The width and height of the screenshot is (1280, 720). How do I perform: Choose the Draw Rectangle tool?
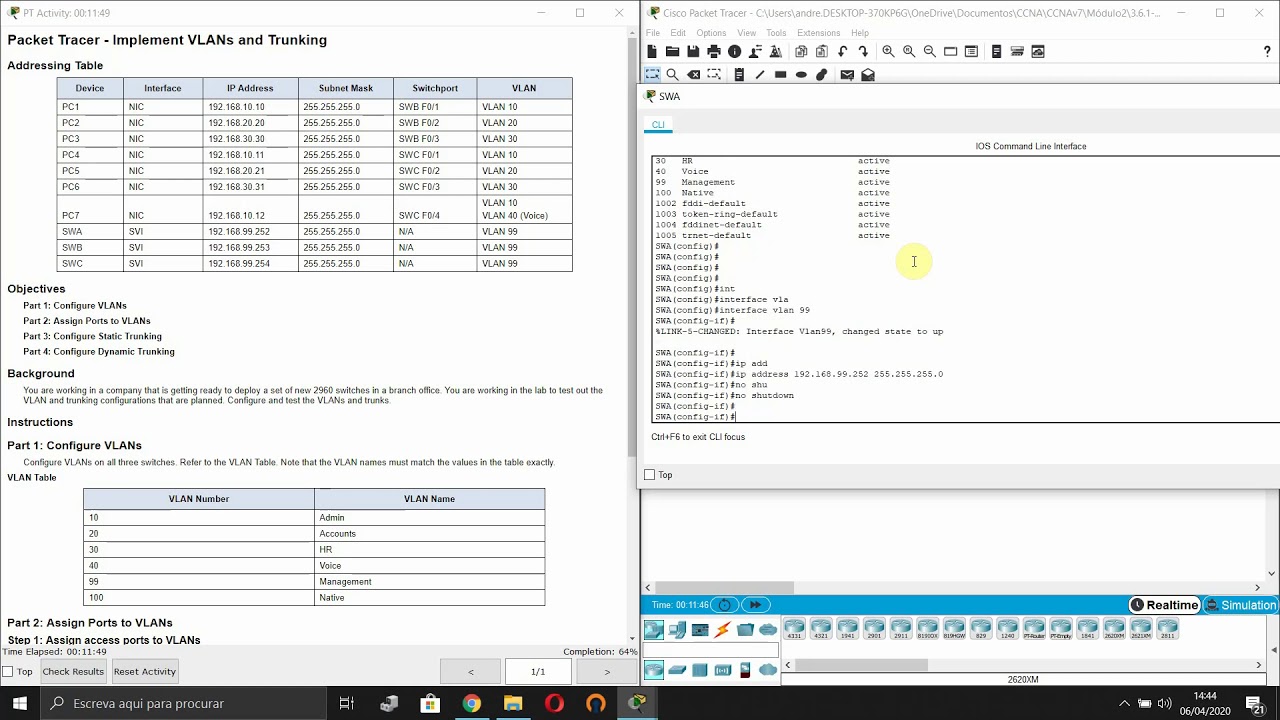pos(781,75)
